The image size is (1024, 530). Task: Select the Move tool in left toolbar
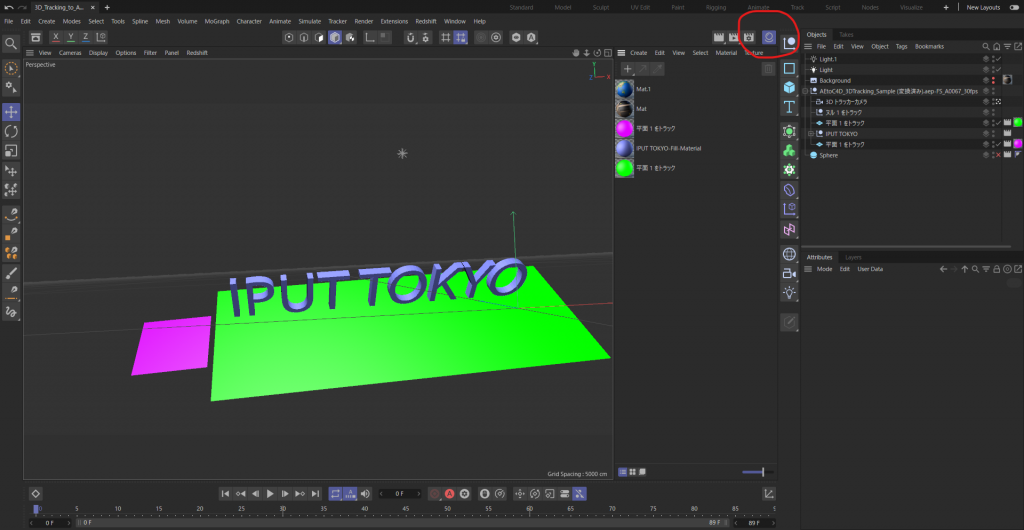pyautogui.click(x=11, y=112)
